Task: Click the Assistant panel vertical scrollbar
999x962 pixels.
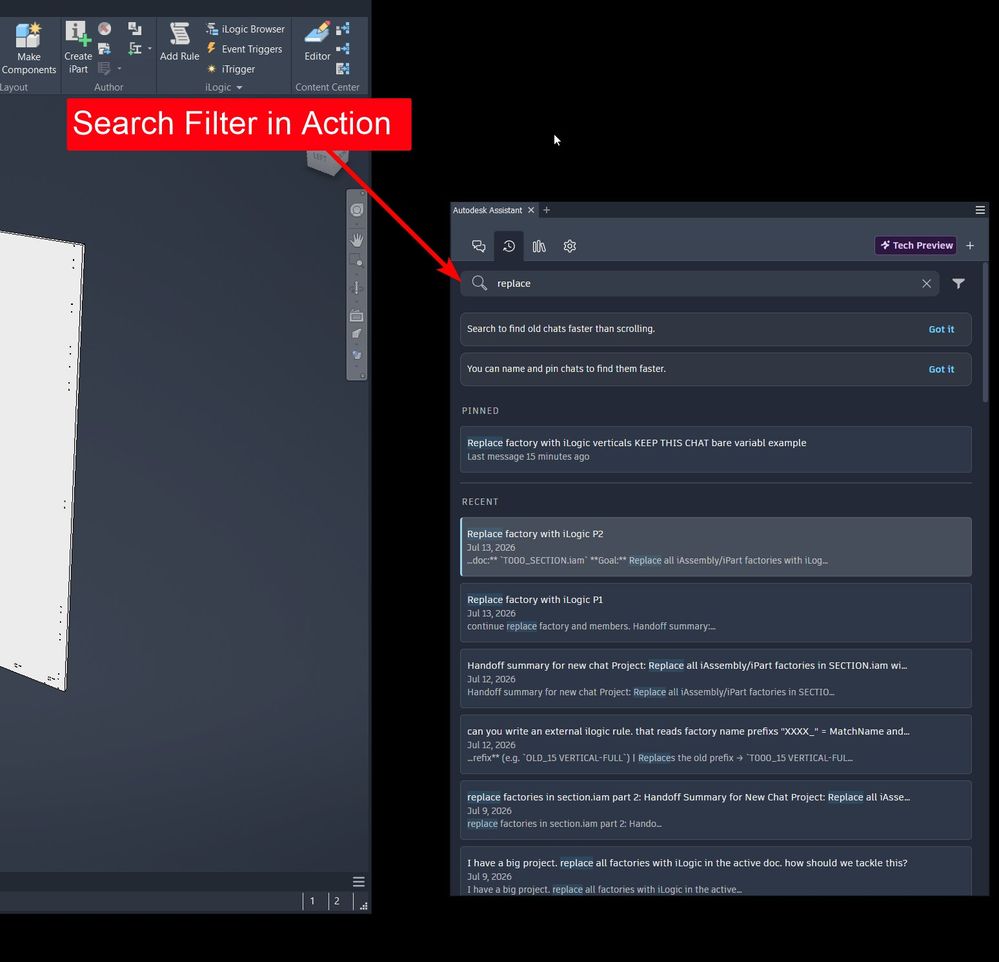Action: click(985, 333)
